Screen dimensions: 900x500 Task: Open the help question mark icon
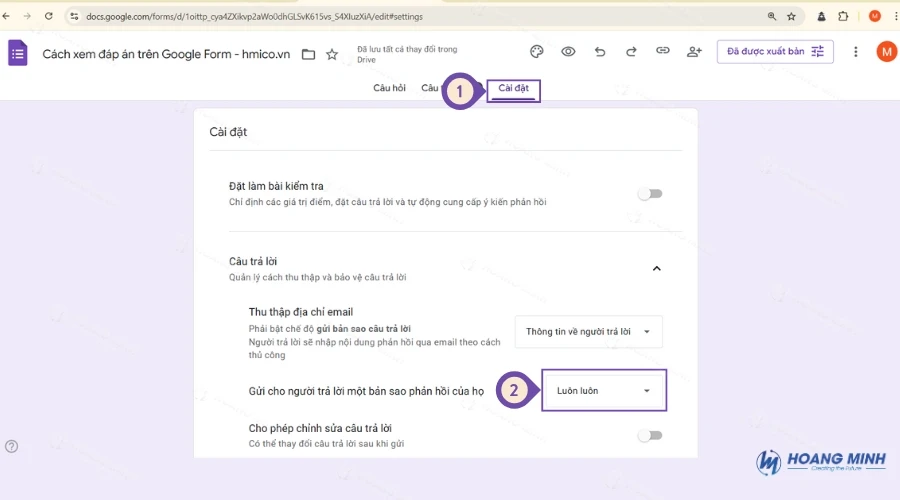click(11, 447)
